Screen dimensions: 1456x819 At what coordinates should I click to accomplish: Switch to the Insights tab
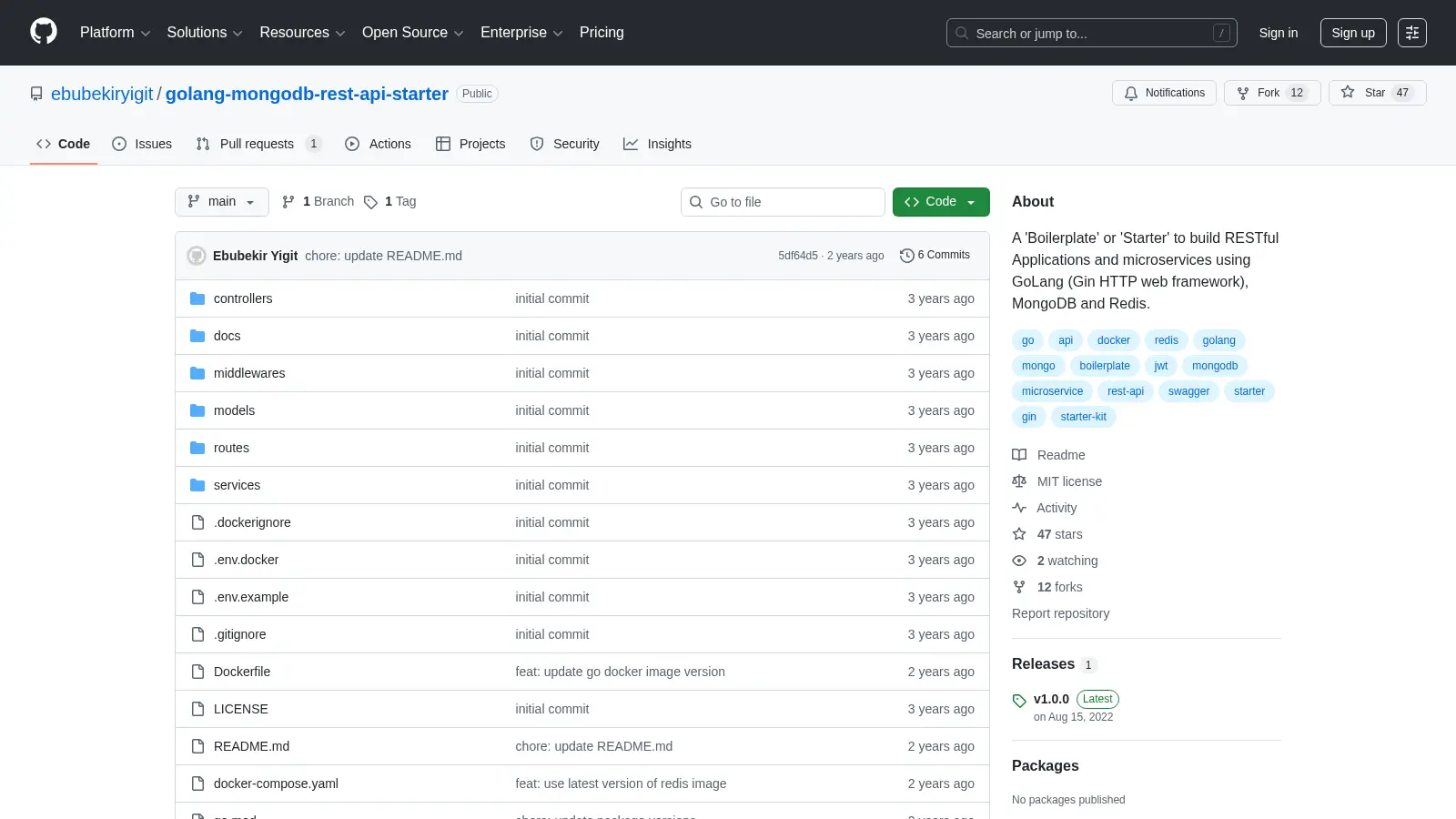click(x=657, y=144)
